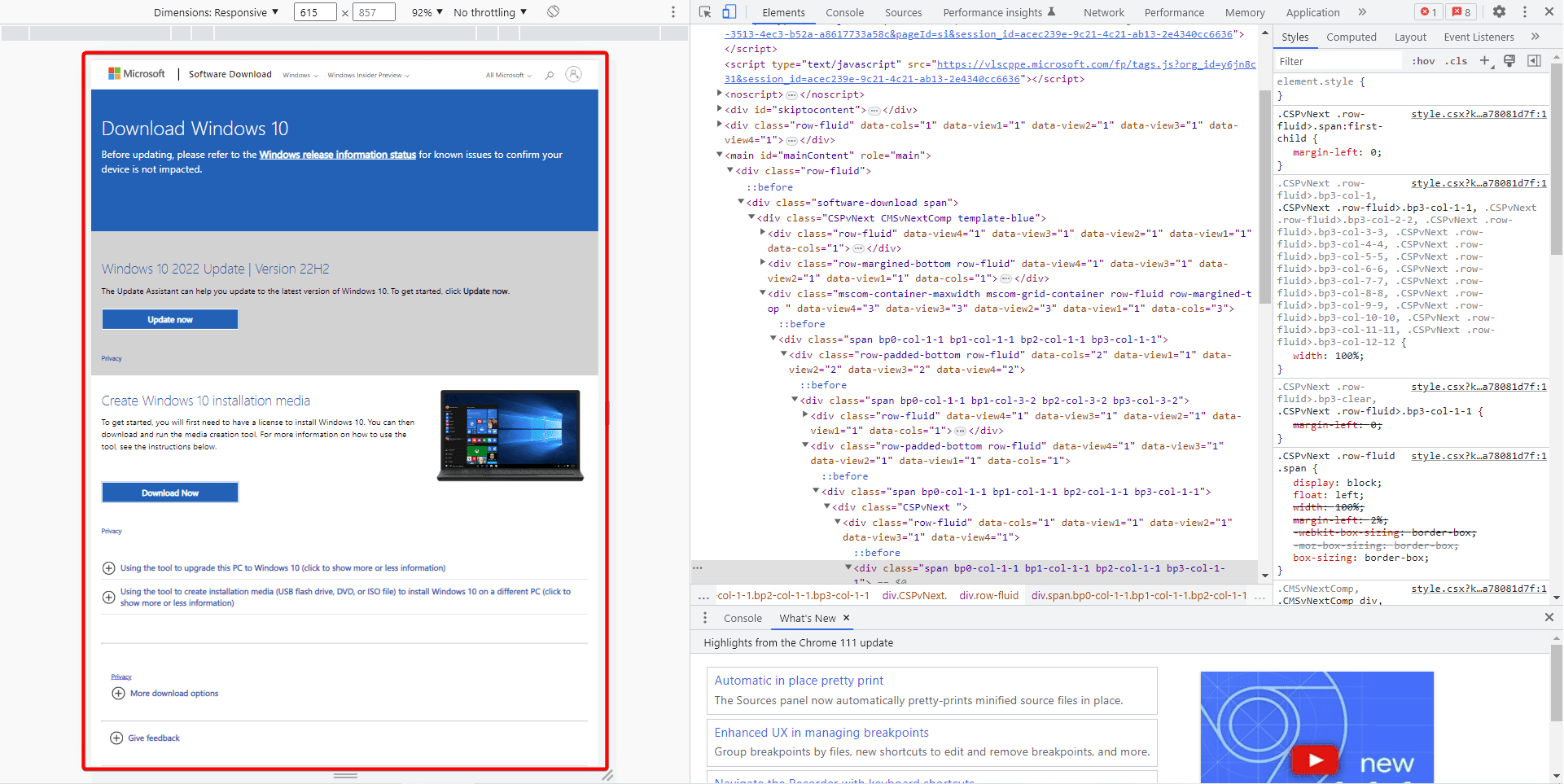
Task: Open 'Enhanced UX in managing breakpoints' link
Action: click(x=821, y=733)
